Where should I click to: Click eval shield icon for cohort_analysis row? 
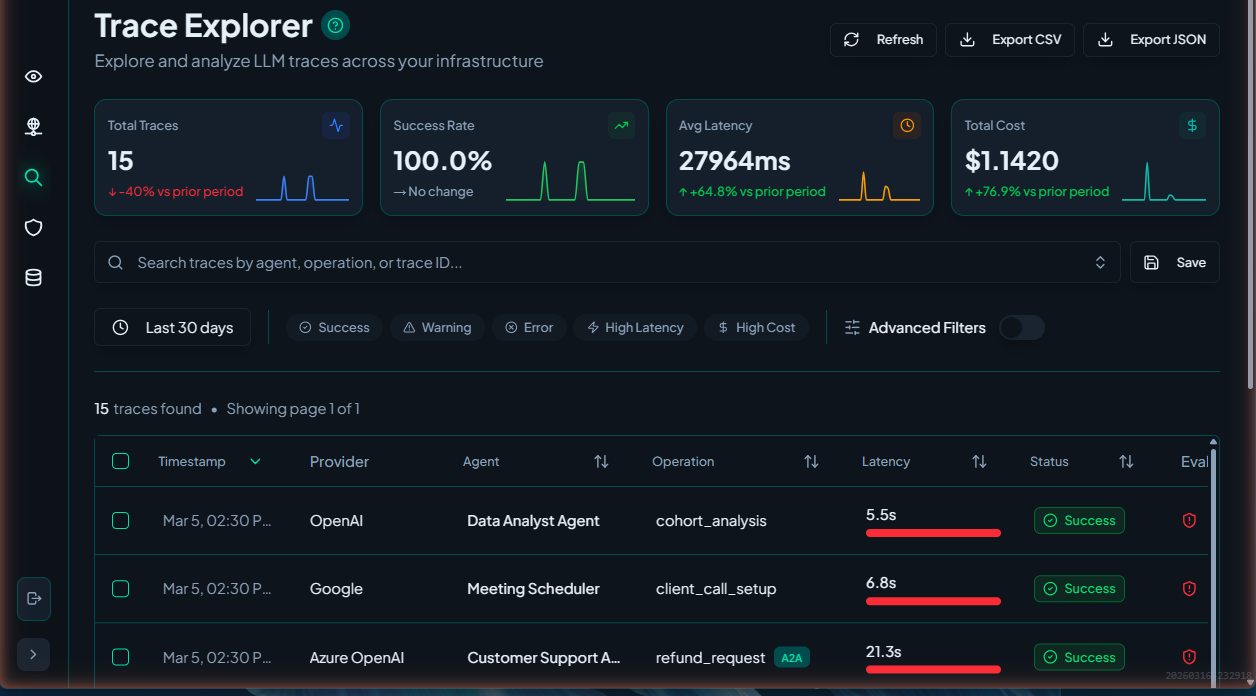tap(1189, 520)
